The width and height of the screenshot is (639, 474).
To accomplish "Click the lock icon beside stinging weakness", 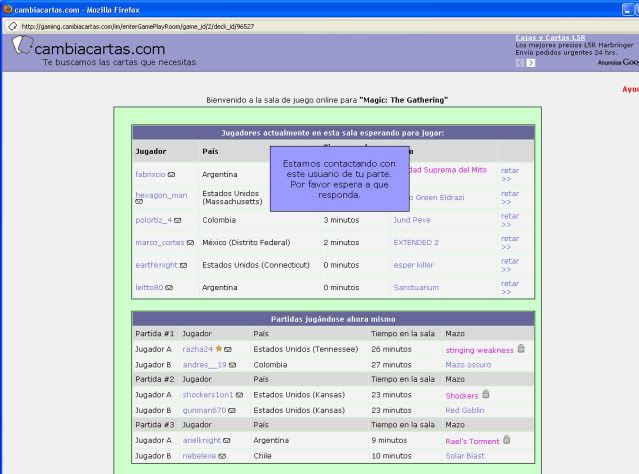I will point(521,348).
